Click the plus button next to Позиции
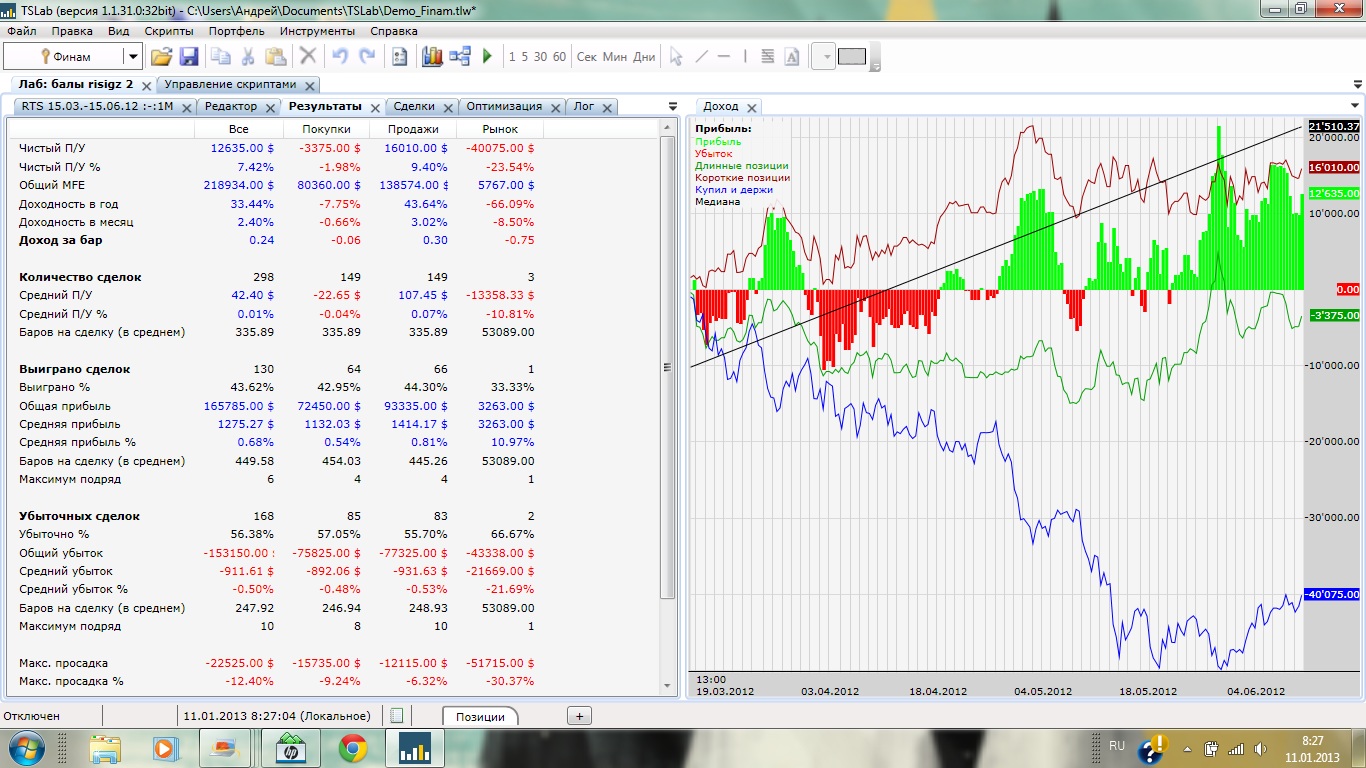This screenshot has height=768, width=1366. click(579, 716)
